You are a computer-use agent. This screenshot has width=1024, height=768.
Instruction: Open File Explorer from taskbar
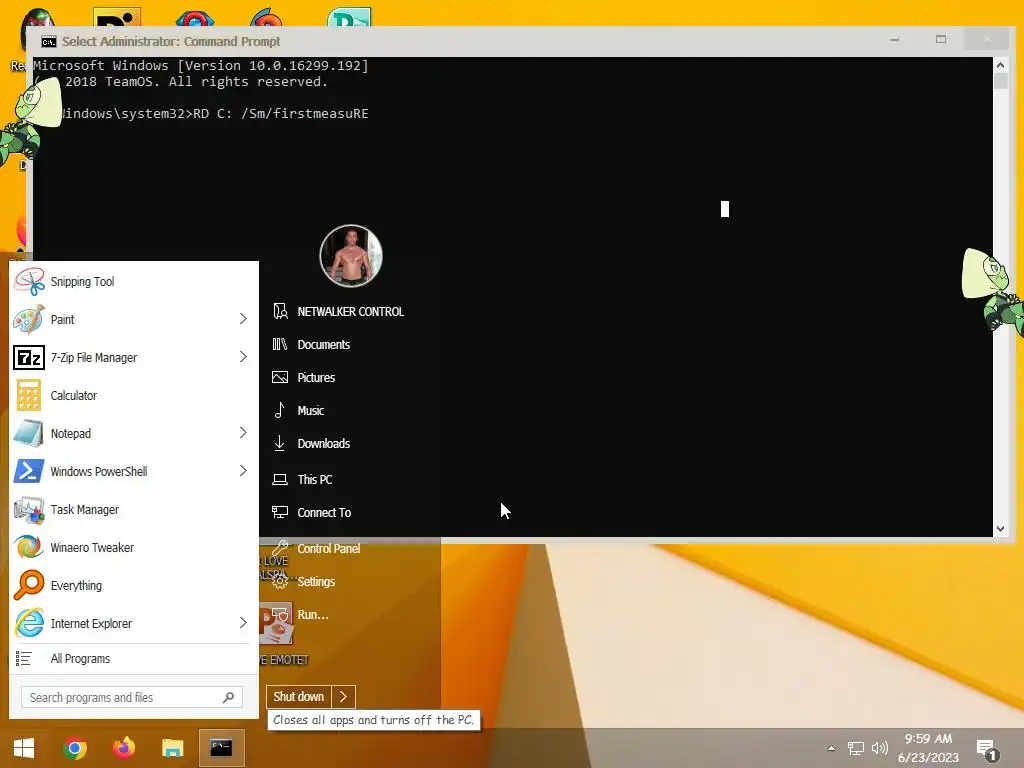(172, 748)
